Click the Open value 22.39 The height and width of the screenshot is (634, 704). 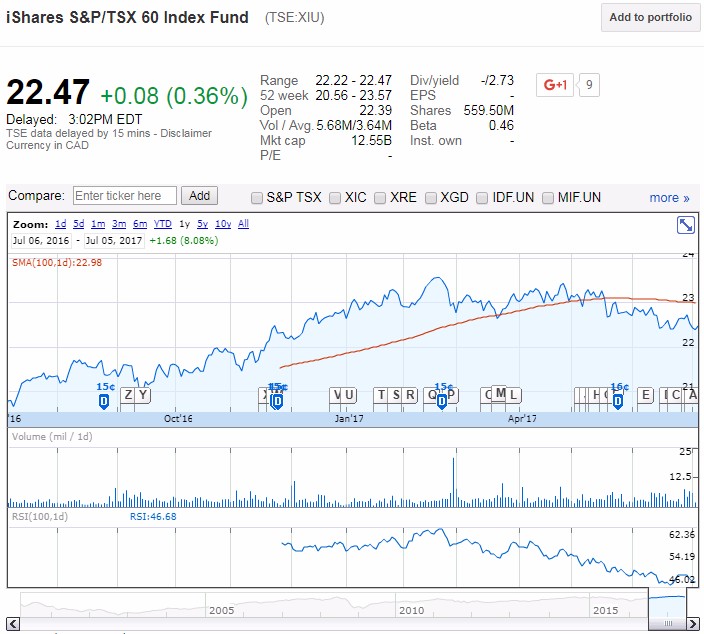(375, 110)
